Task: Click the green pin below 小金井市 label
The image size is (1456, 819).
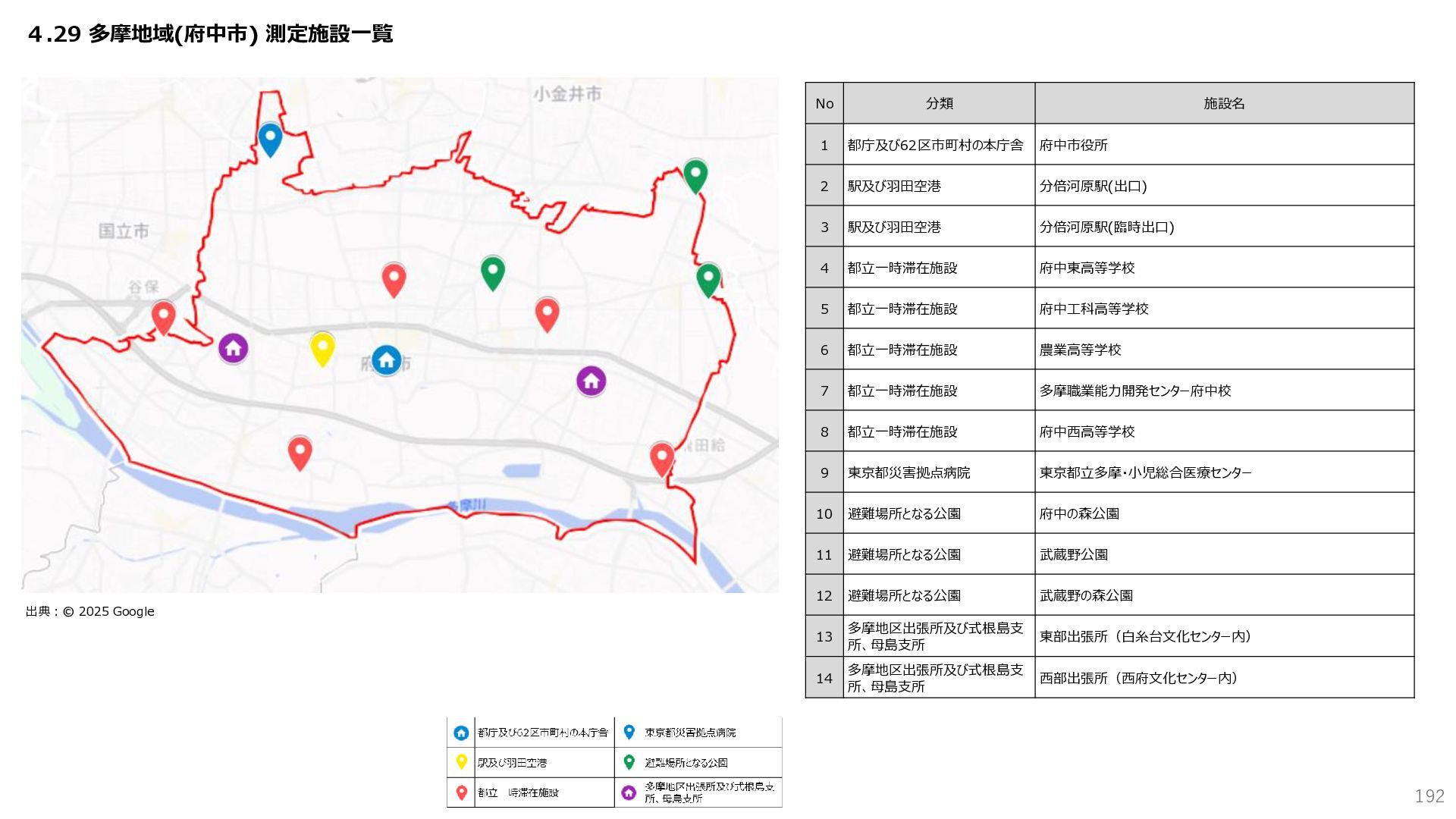Action: coord(695,174)
